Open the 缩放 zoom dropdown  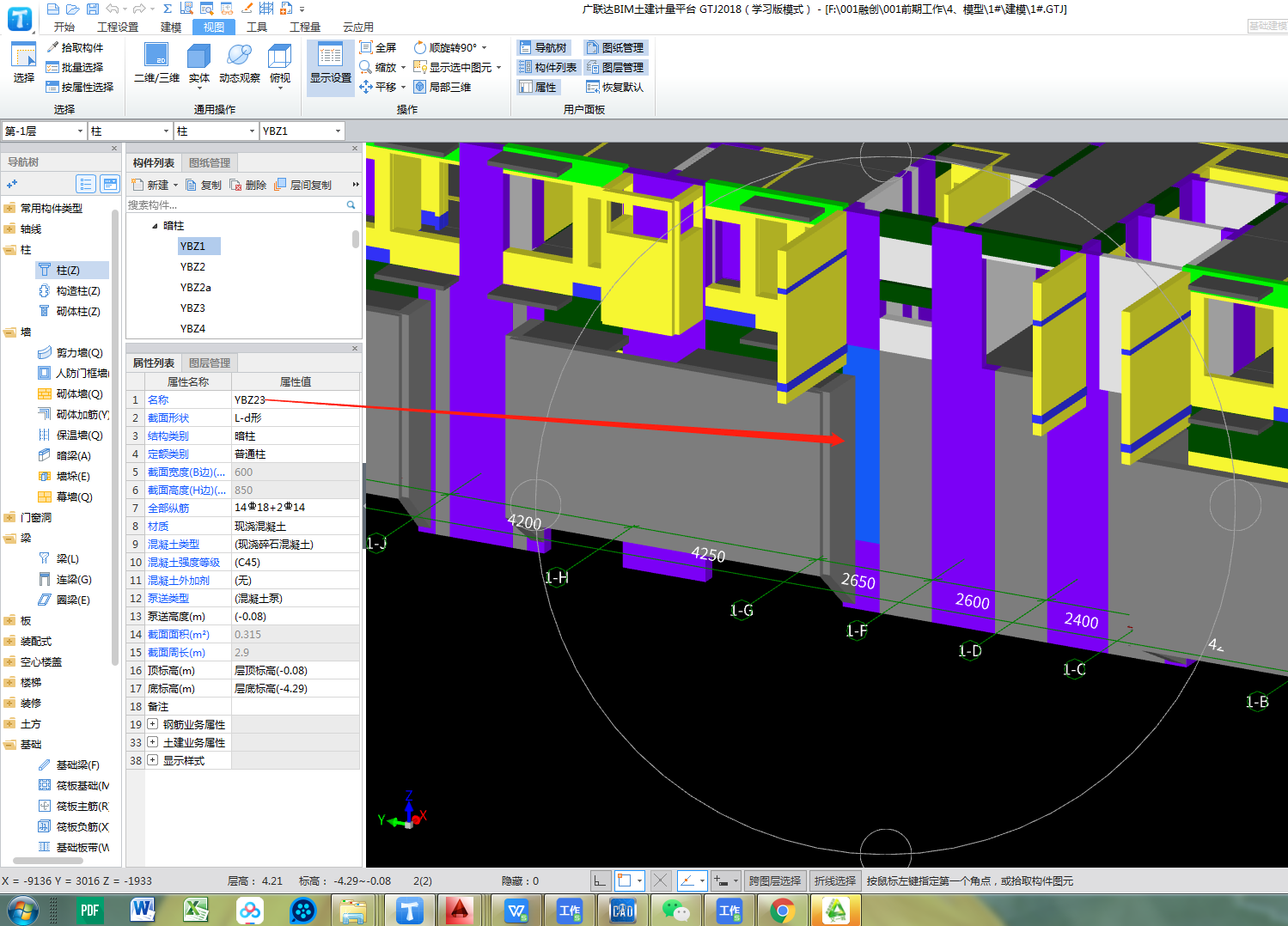(x=403, y=67)
